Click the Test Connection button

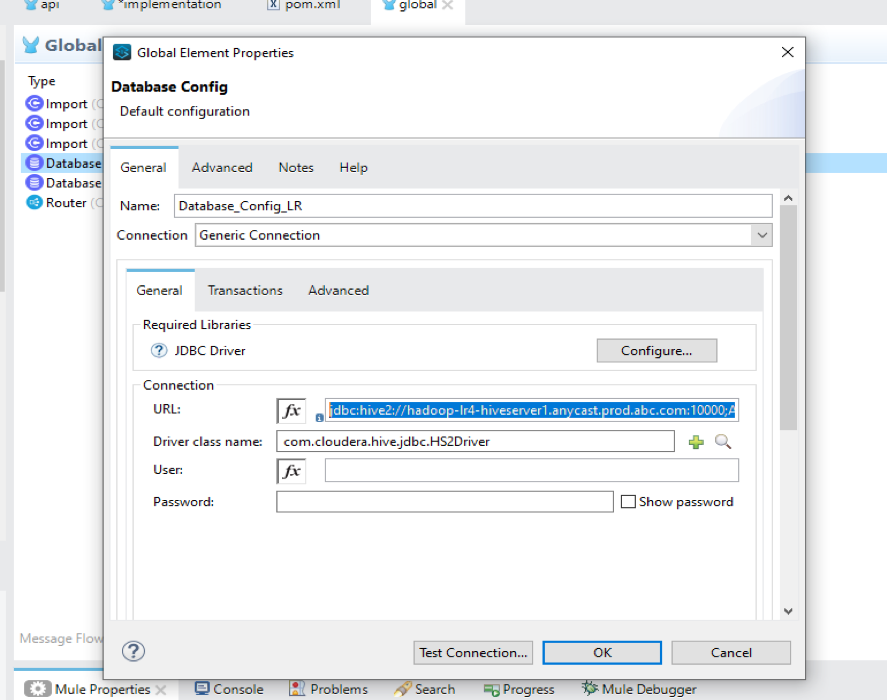click(x=472, y=652)
